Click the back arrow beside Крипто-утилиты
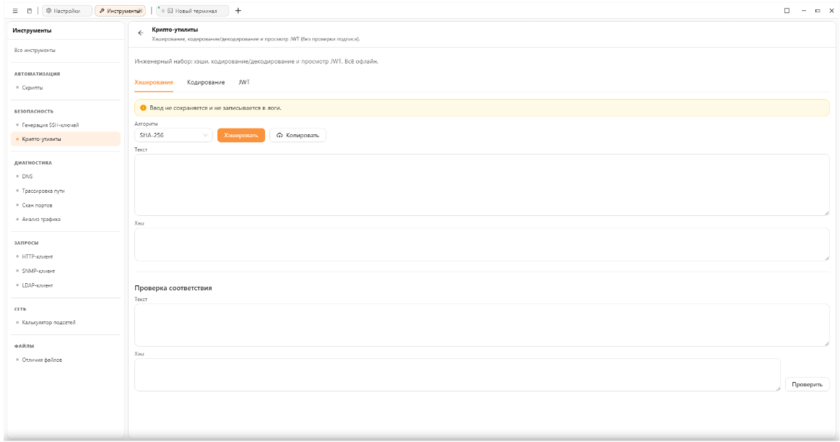The image size is (840, 442). 140,34
